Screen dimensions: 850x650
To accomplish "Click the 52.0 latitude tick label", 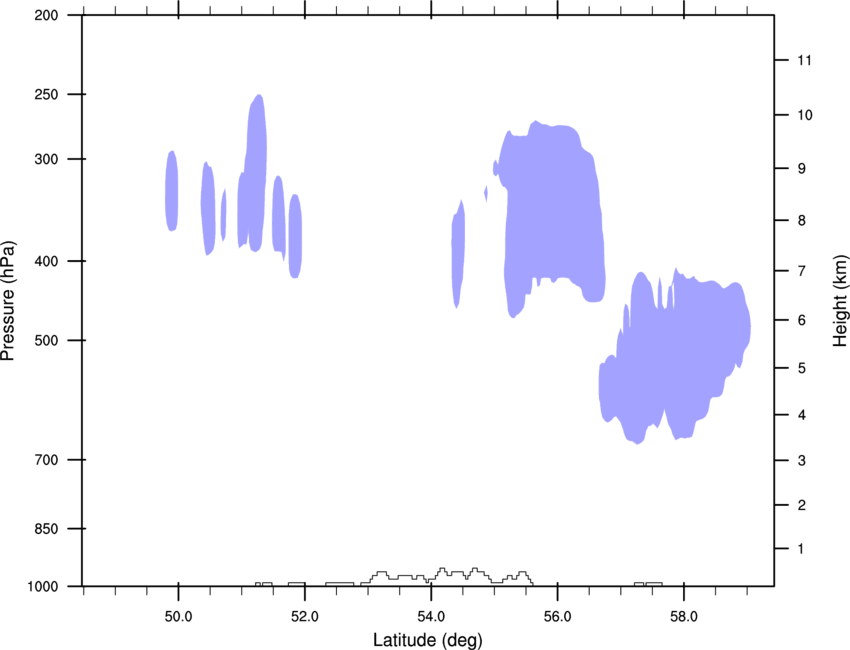I will pos(305,617).
